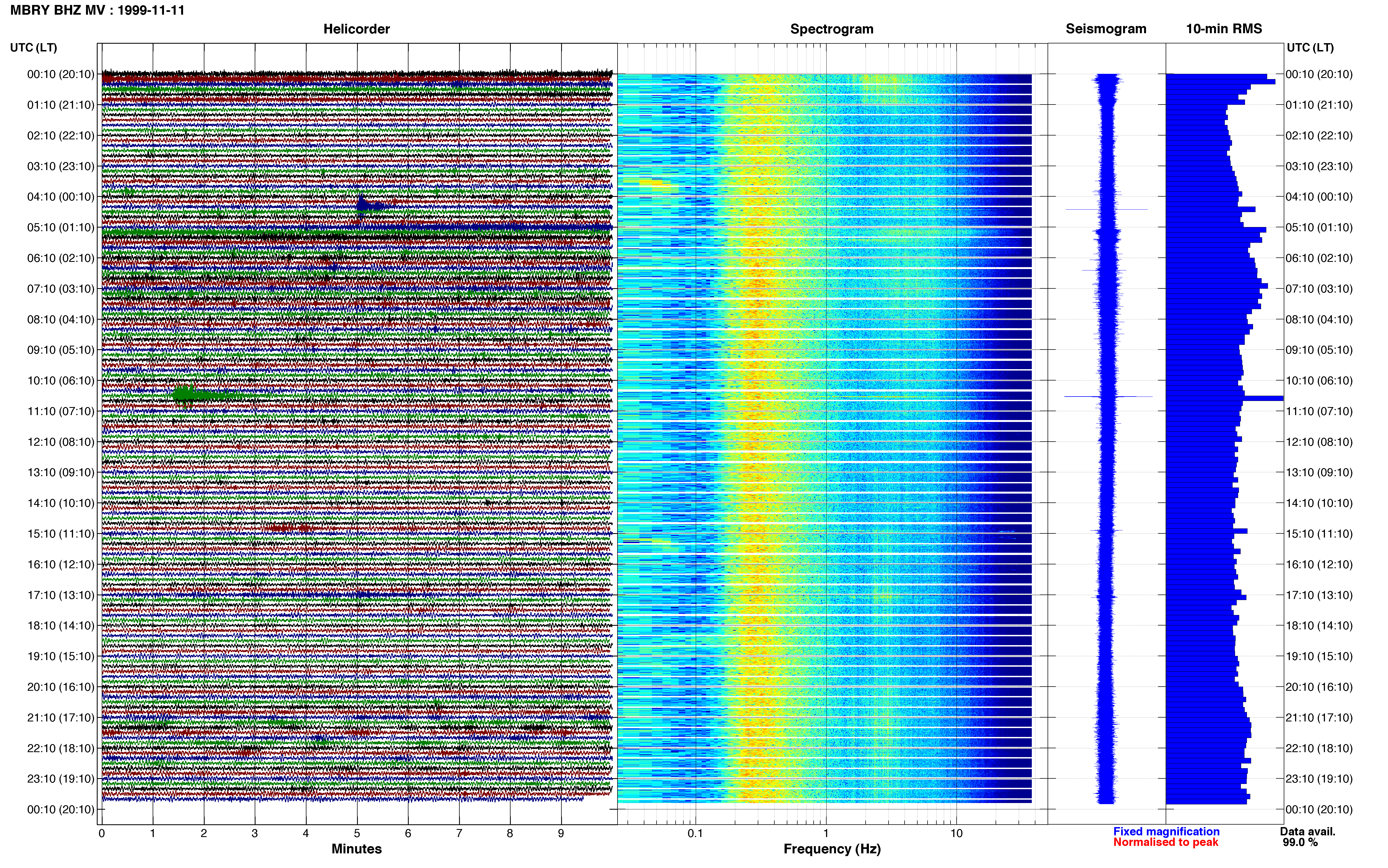Click the right 21:10 (17:10) time label
This screenshot has width=1388, height=868.
1319,718
